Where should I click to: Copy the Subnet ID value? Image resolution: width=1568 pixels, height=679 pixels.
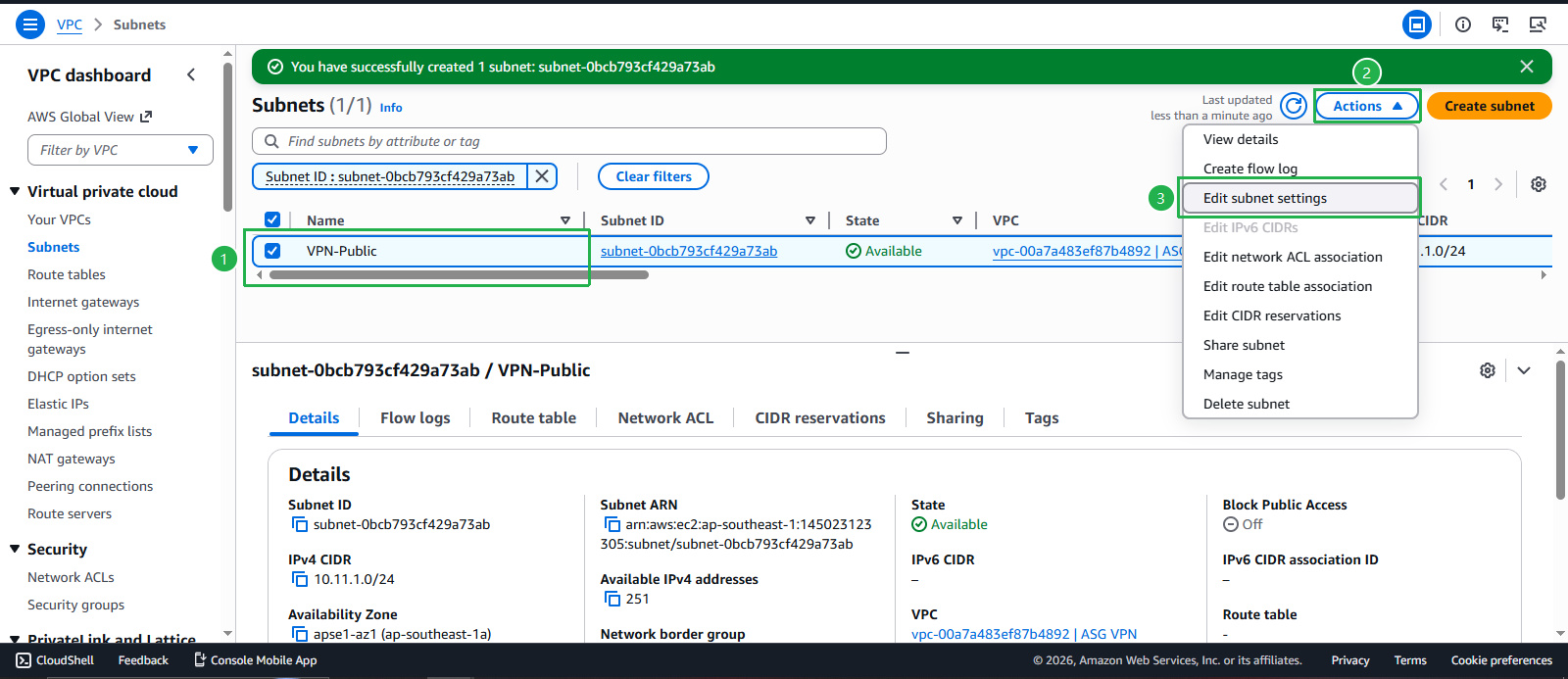click(300, 524)
